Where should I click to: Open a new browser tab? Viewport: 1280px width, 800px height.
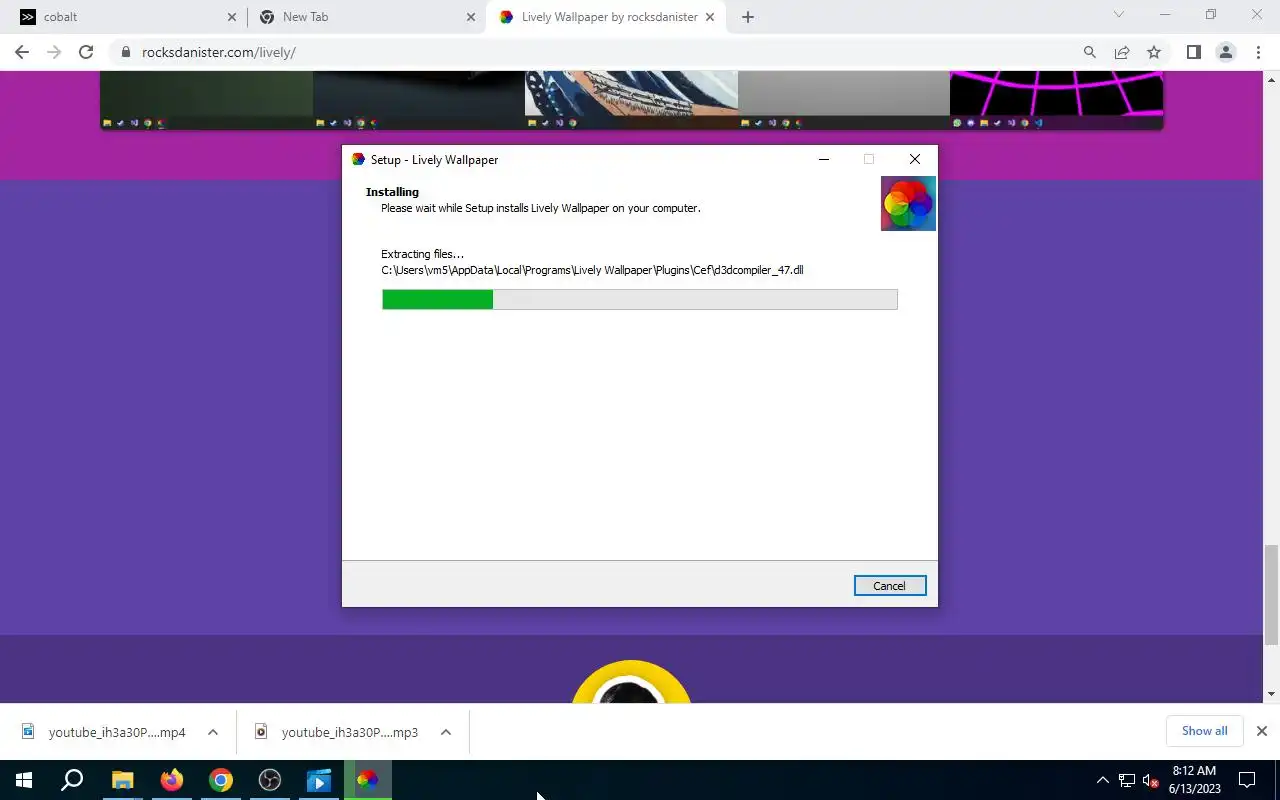point(748,17)
